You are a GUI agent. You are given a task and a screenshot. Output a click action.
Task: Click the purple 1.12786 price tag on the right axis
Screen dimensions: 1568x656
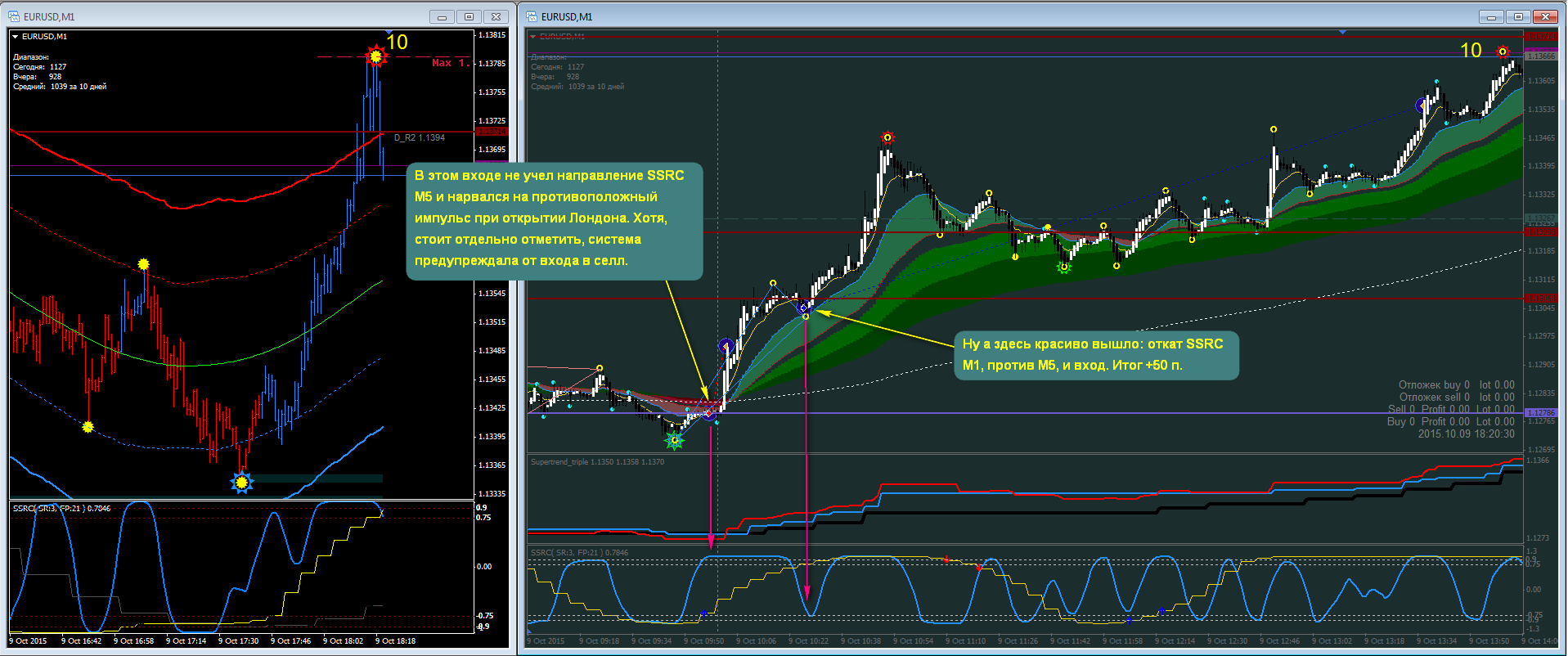pyautogui.click(x=1541, y=413)
